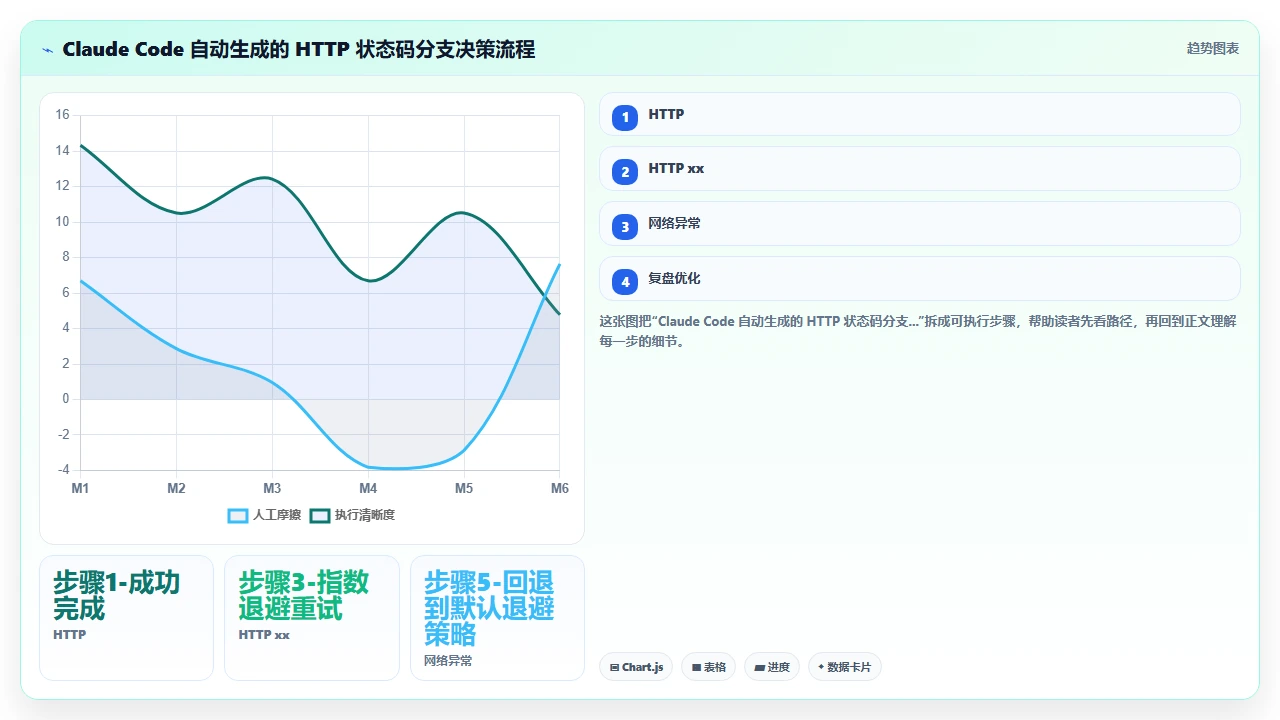1280x720 pixels.
Task: Select step number 2 badge
Action: [625, 171]
